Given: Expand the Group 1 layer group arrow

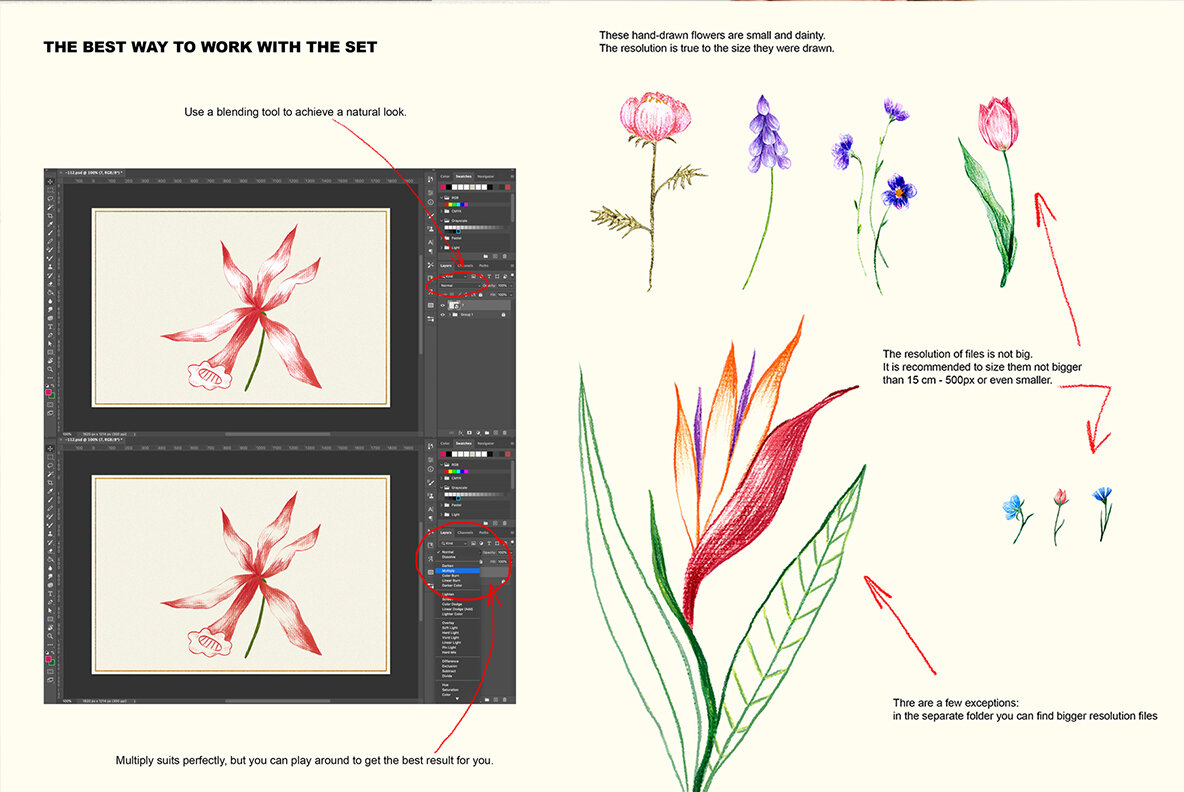Looking at the screenshot, I should pyautogui.click(x=450, y=315).
